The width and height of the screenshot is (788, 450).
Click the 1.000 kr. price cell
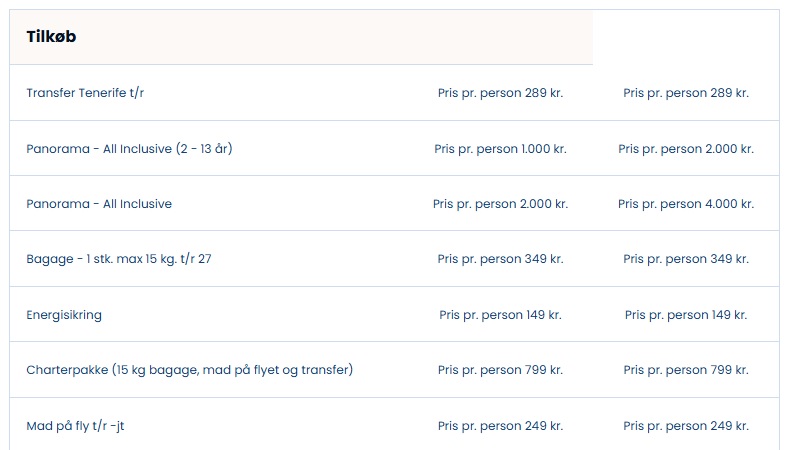(500, 149)
